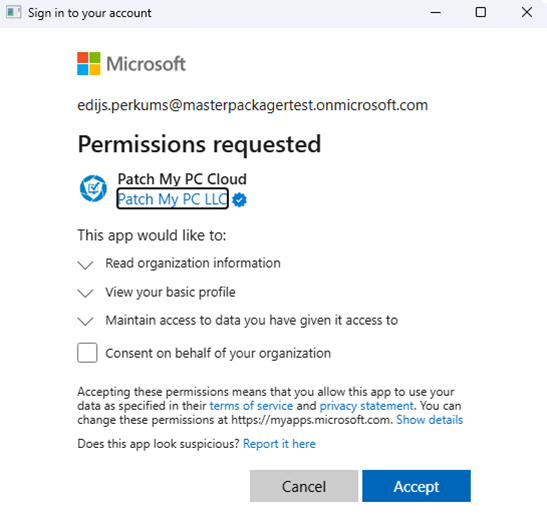Click the 'Sign in to your account' title
Viewport: 547px width, 515px height.
click(x=90, y=13)
